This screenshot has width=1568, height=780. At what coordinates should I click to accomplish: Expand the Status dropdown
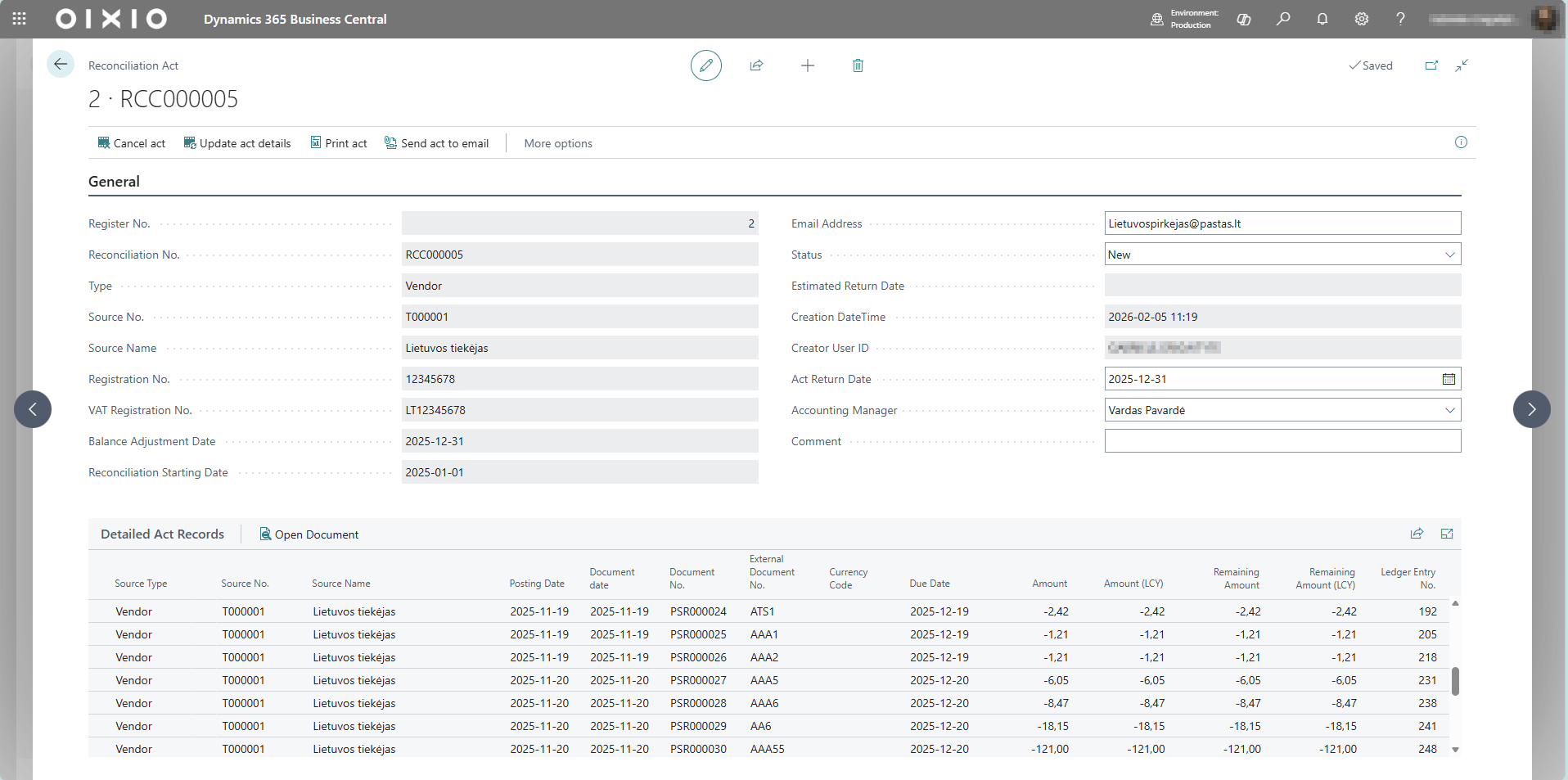(x=1449, y=255)
